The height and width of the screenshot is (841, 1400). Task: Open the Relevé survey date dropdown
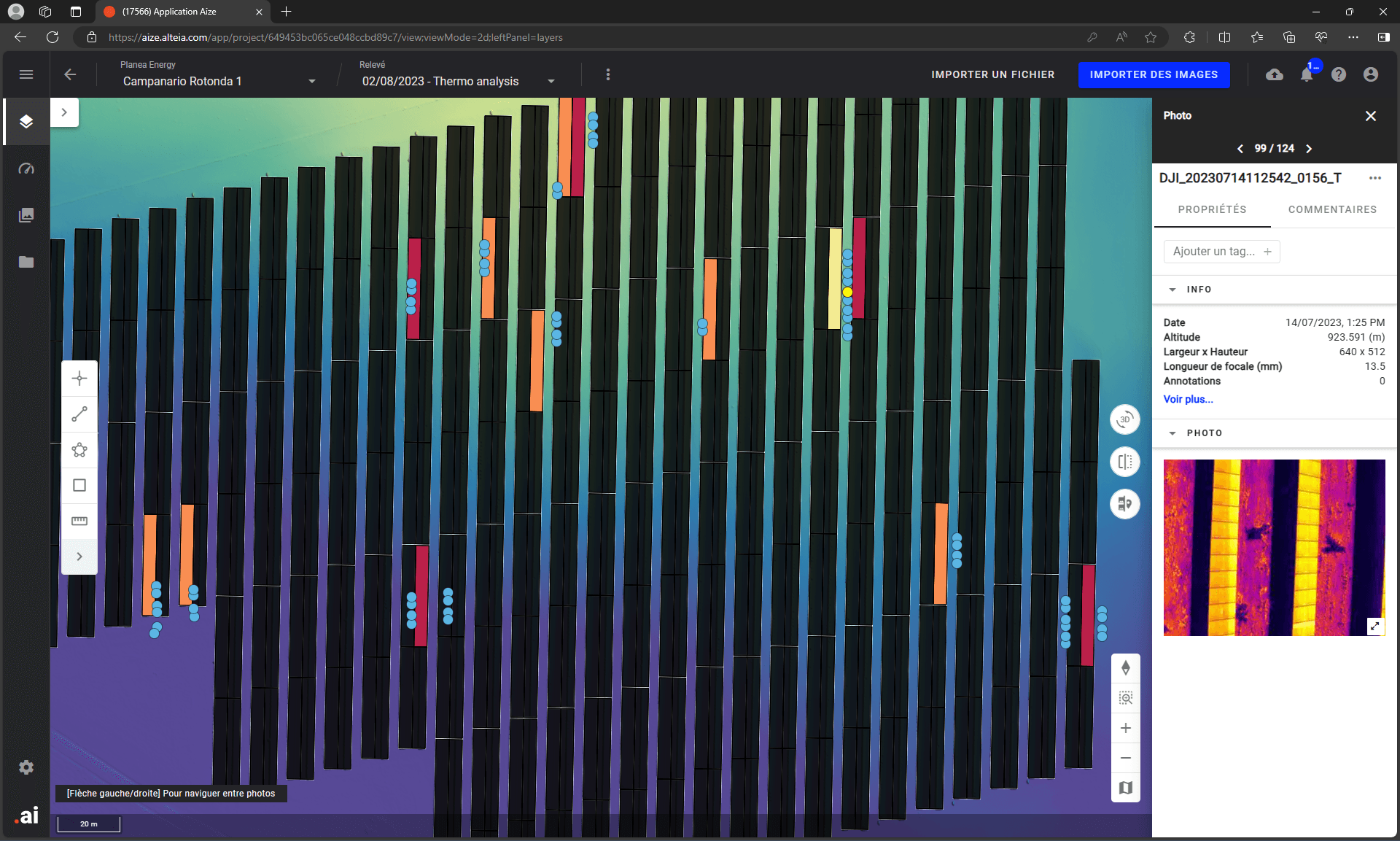(551, 81)
